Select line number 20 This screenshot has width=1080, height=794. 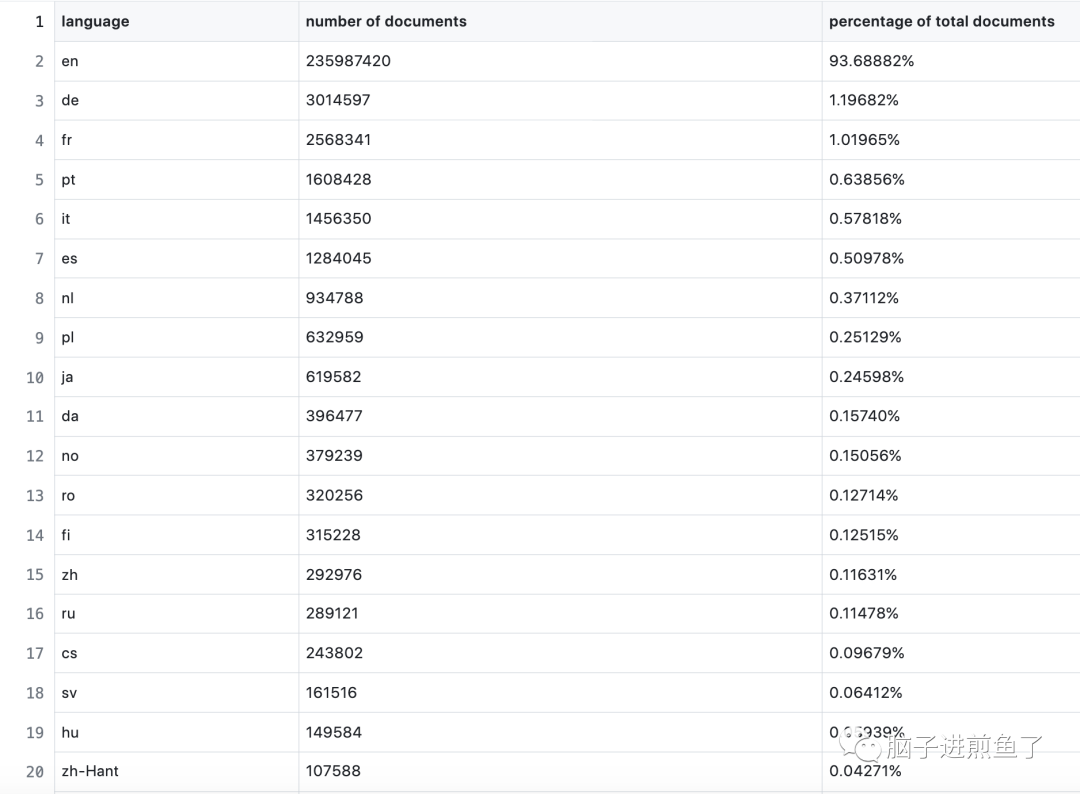pos(35,771)
